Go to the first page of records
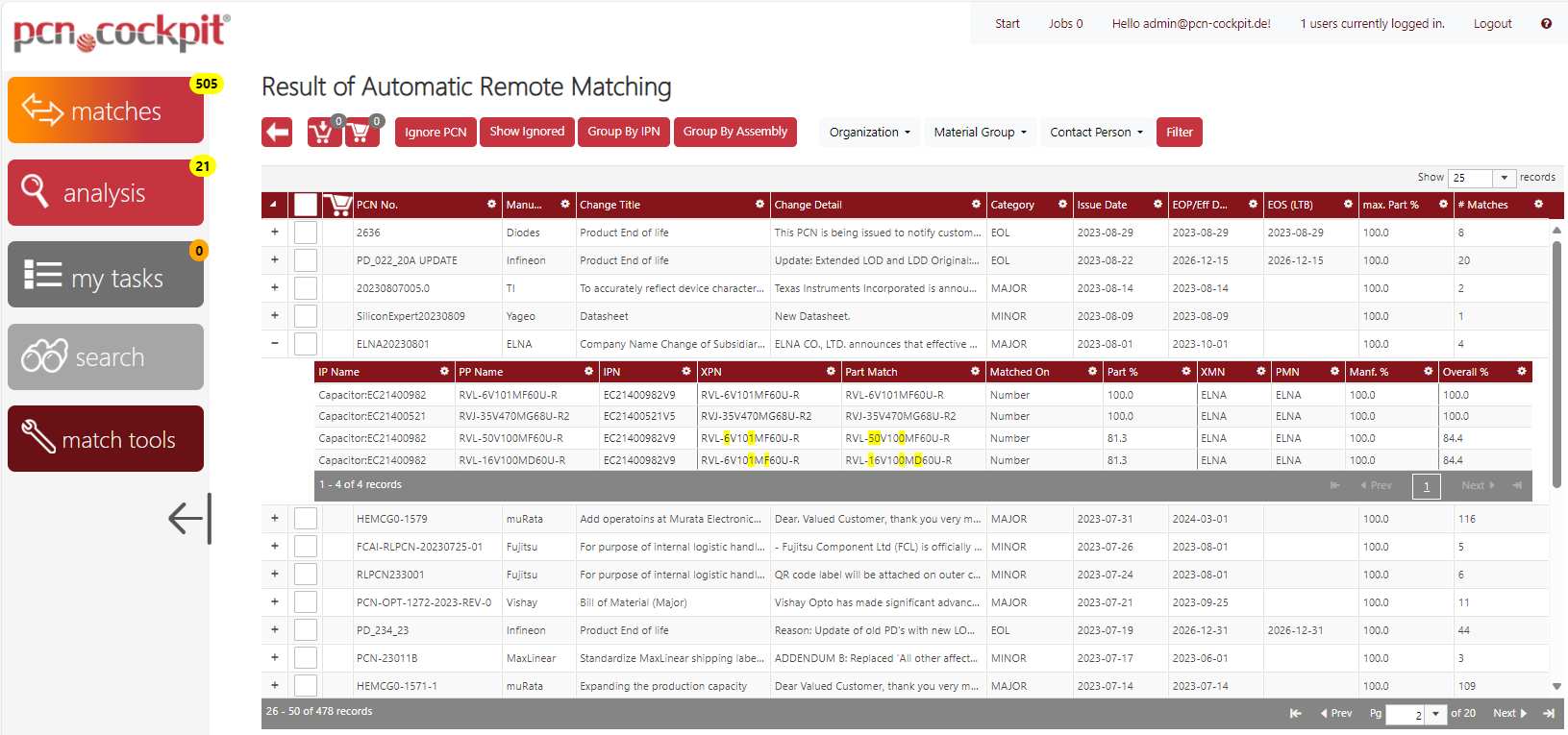 tap(1295, 713)
